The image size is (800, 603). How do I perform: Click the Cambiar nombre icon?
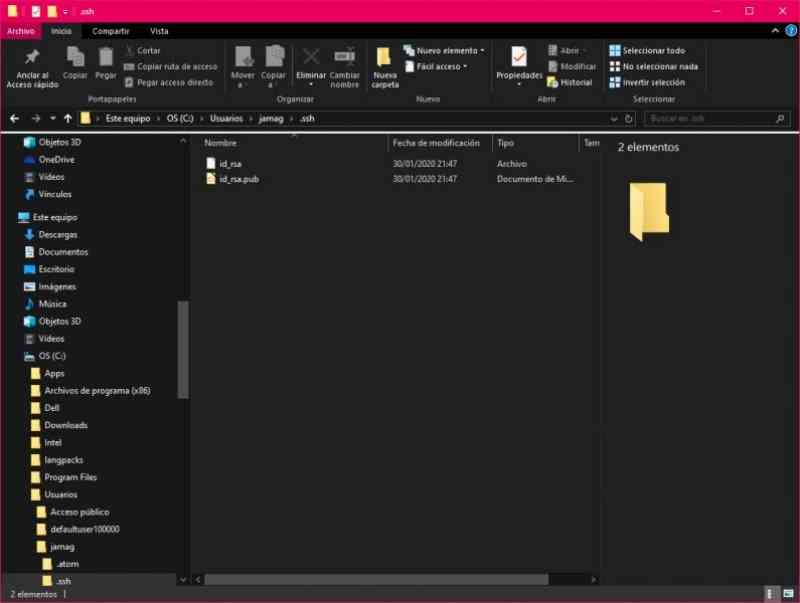(x=345, y=62)
